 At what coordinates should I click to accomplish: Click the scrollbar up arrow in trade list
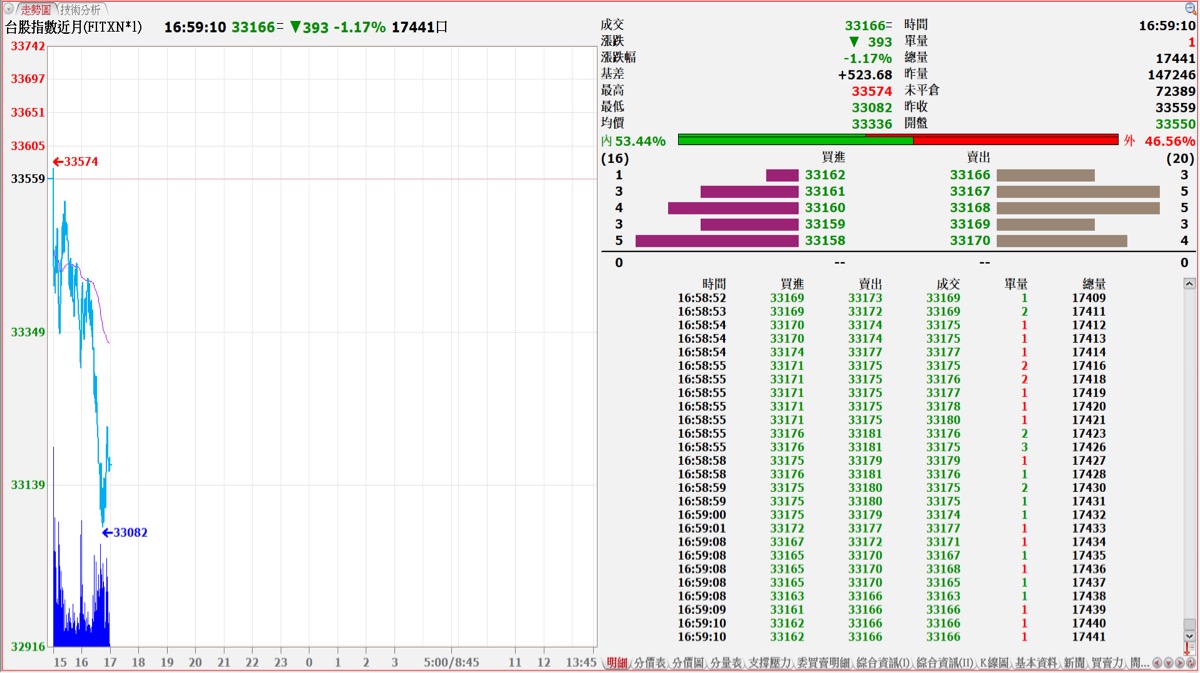click(1189, 284)
